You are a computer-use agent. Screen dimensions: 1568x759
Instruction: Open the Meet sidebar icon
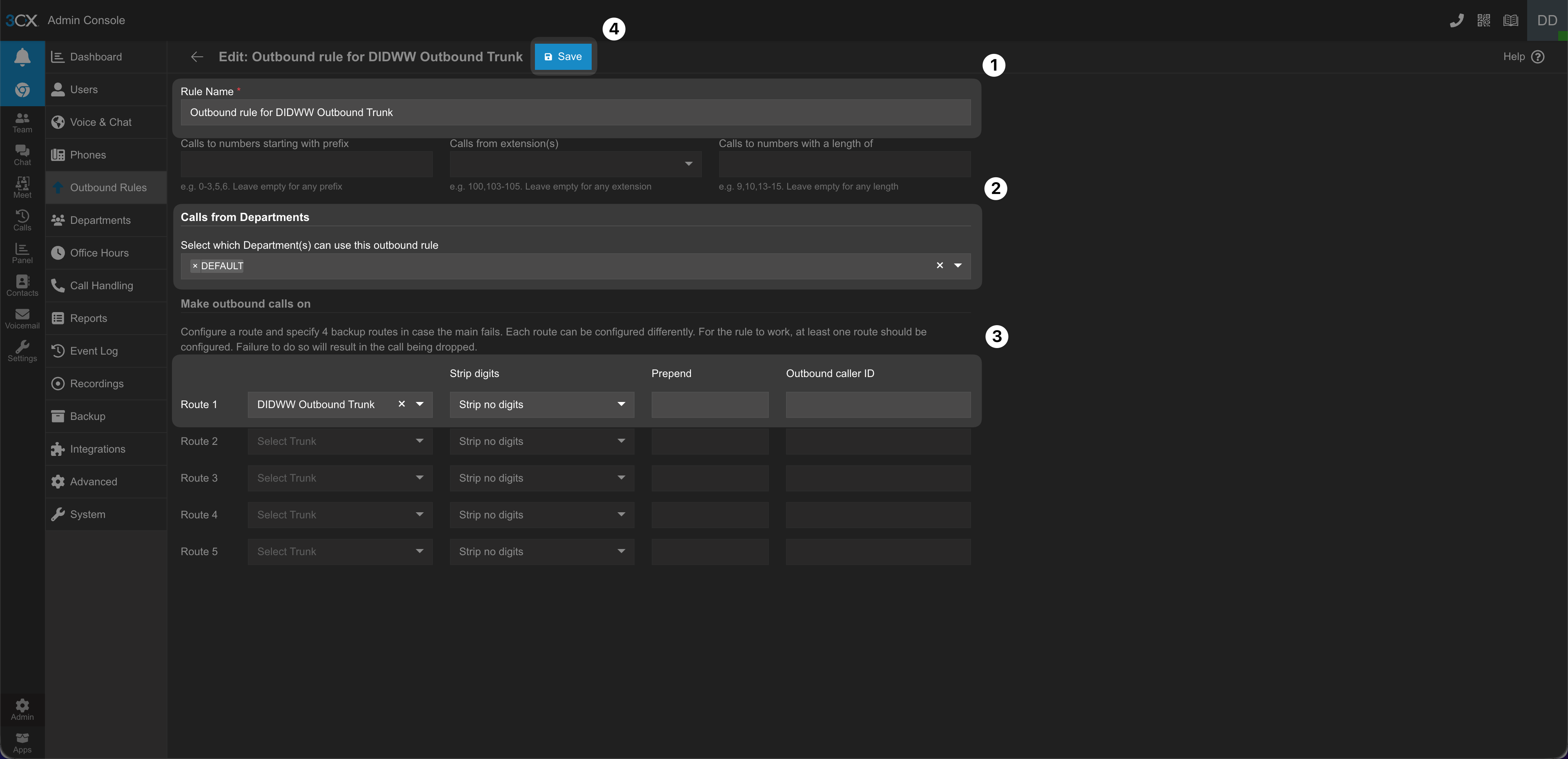tap(22, 187)
